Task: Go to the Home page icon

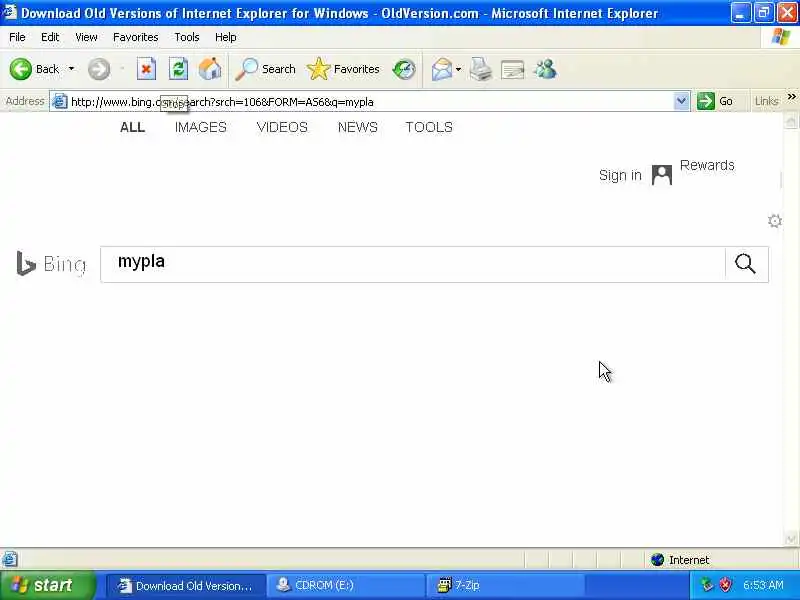Action: click(x=210, y=69)
